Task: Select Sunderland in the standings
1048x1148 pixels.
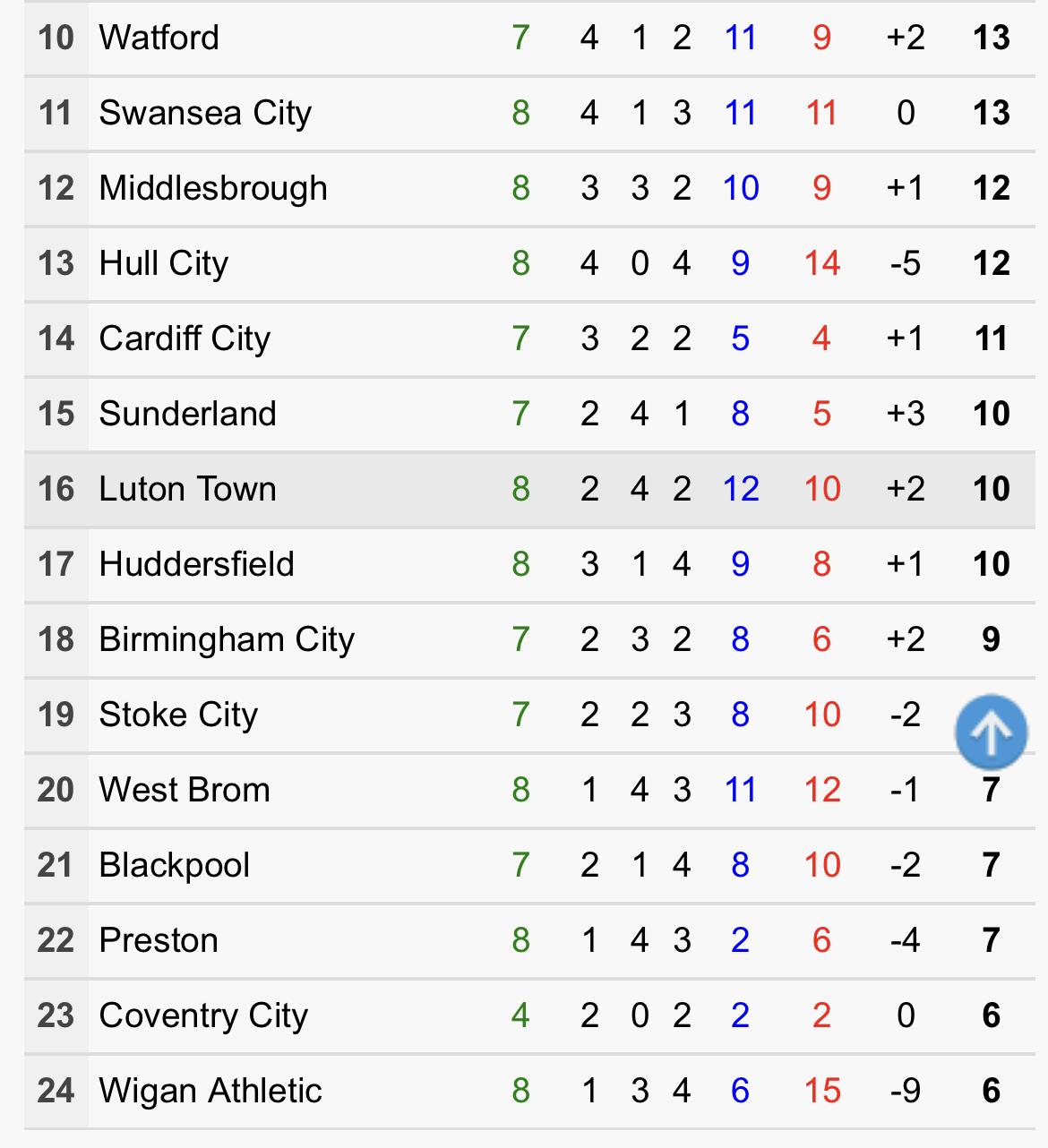Action: (x=187, y=414)
